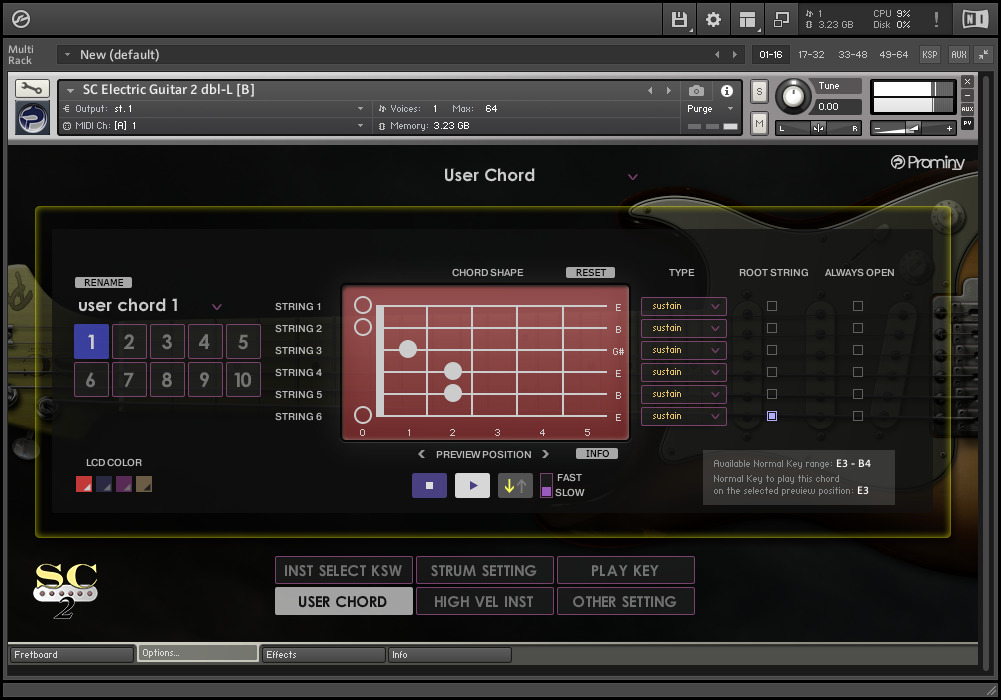Click the snapshot camera icon
The image size is (1001, 700).
(696, 91)
